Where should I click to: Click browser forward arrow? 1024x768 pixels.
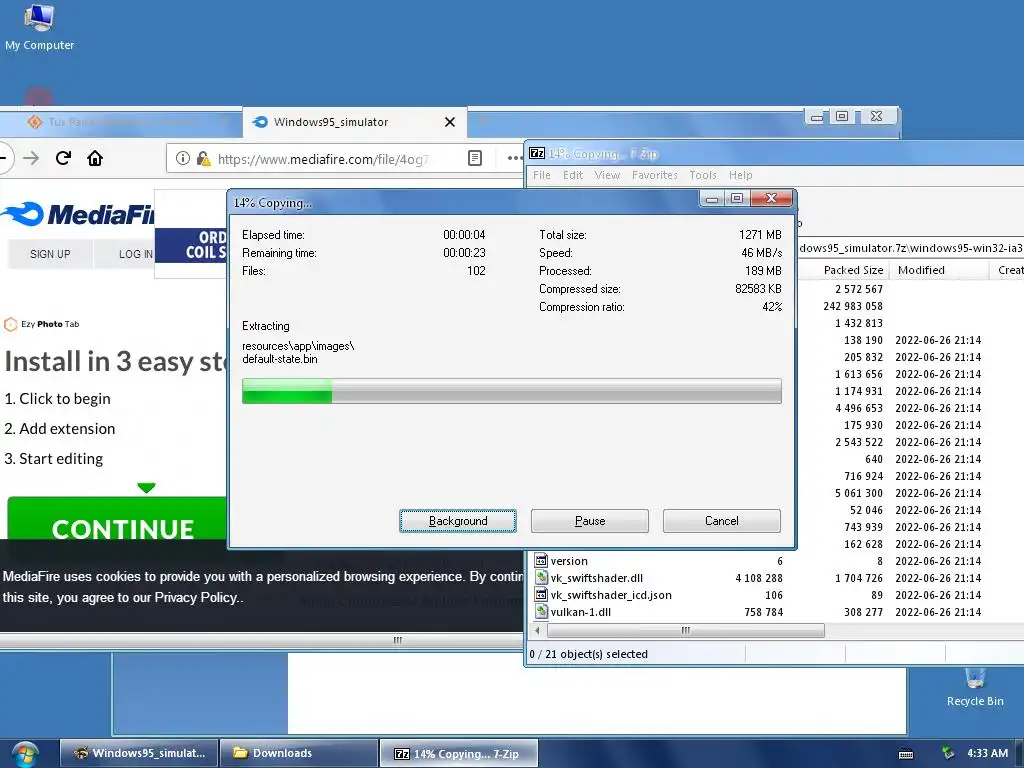31,158
